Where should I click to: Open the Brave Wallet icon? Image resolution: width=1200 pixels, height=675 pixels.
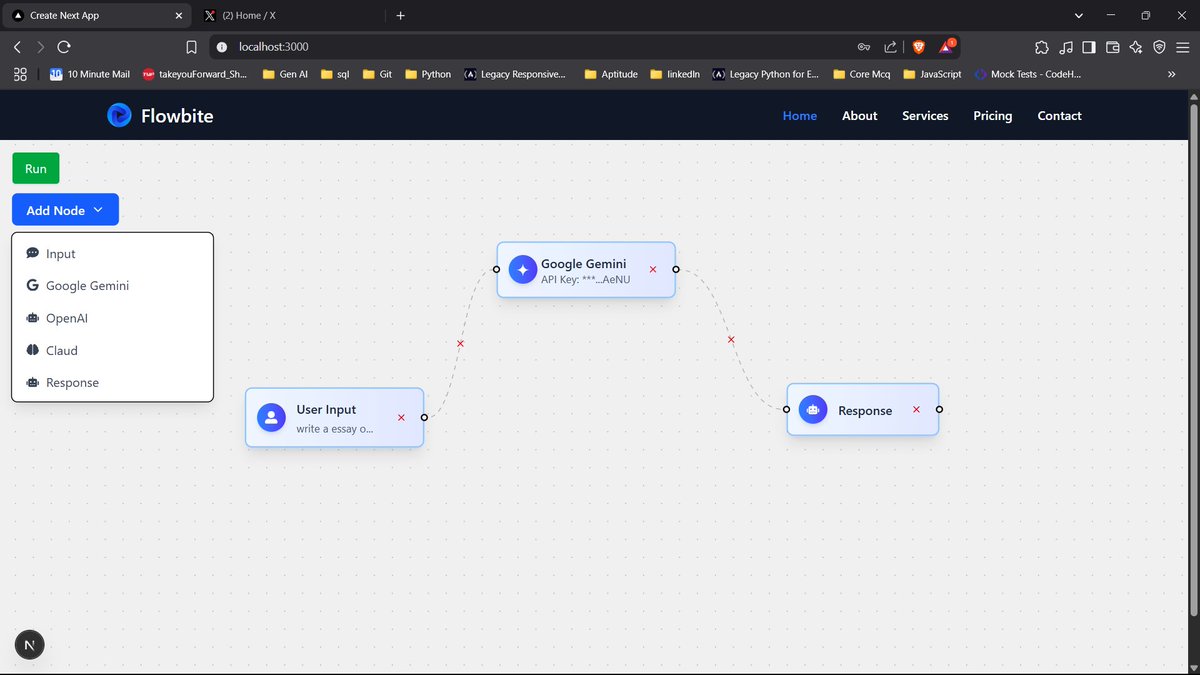pos(1112,47)
